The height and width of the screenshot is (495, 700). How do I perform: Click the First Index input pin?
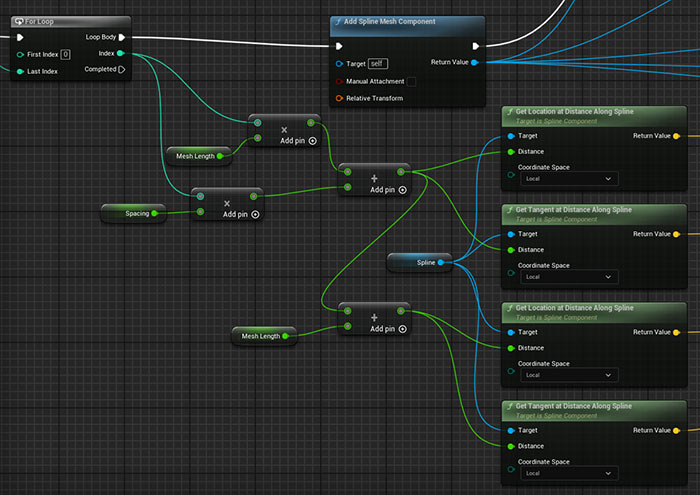[20, 54]
